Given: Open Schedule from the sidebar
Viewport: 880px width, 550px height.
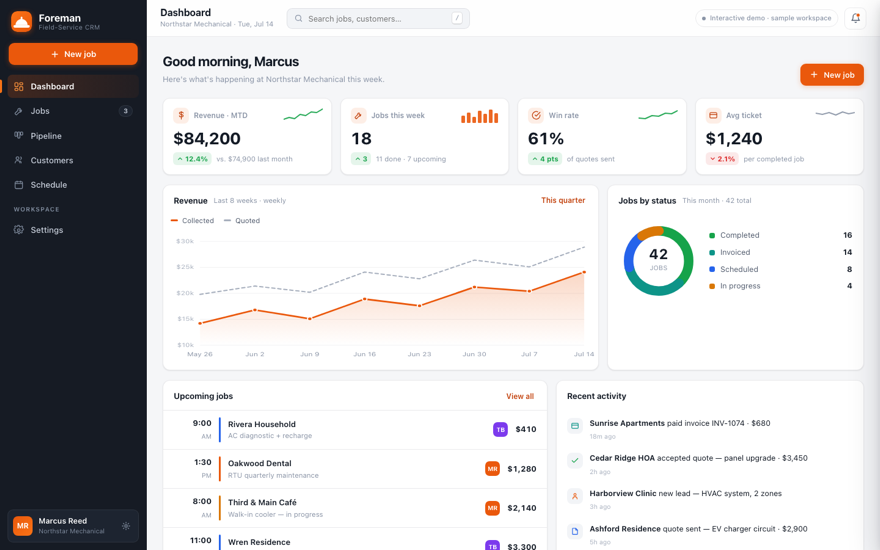Looking at the screenshot, I should 73,185.
